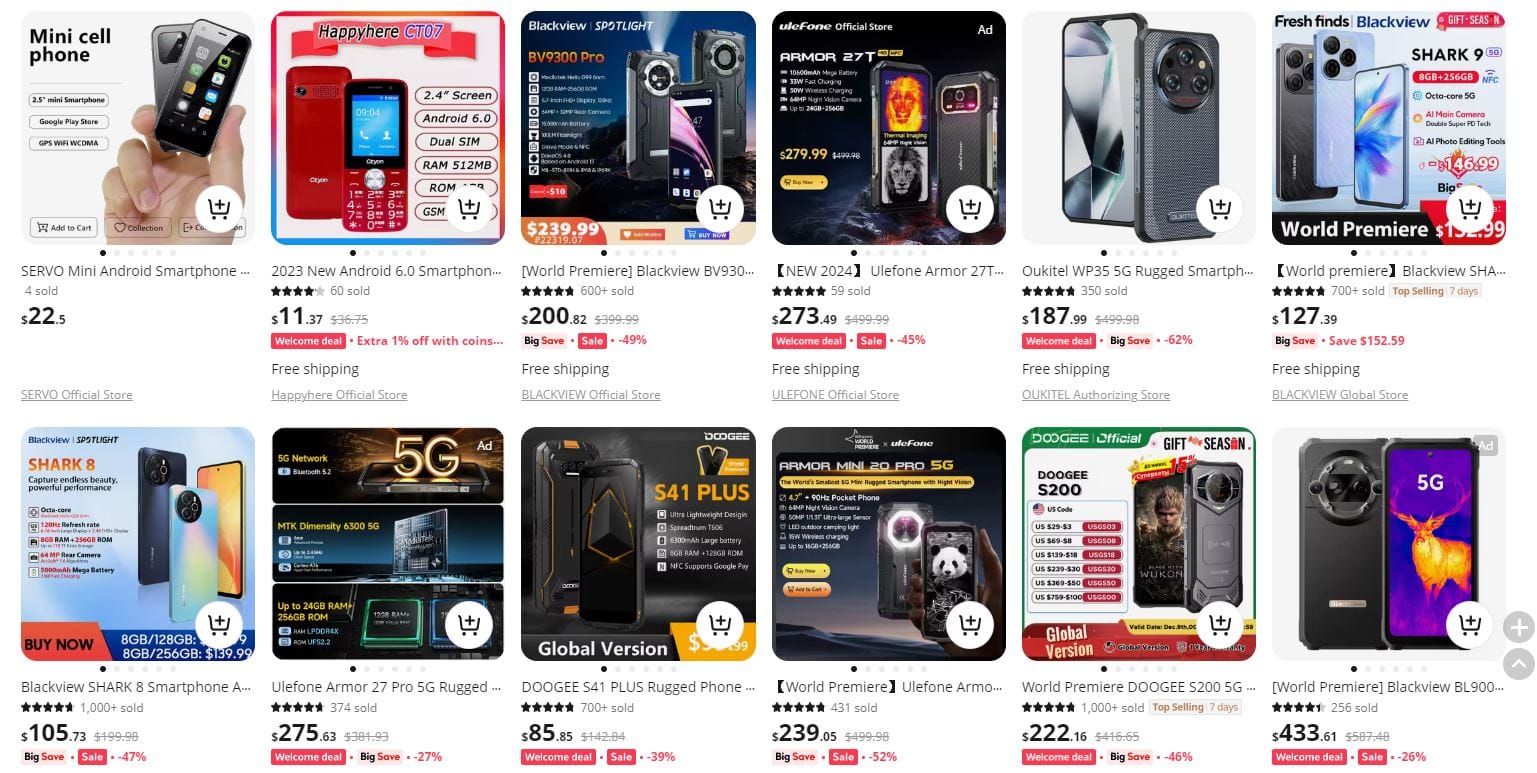Open Ulefone Armor 27 Pro 5G title
The height and width of the screenshot is (773, 1537).
tap(387, 687)
